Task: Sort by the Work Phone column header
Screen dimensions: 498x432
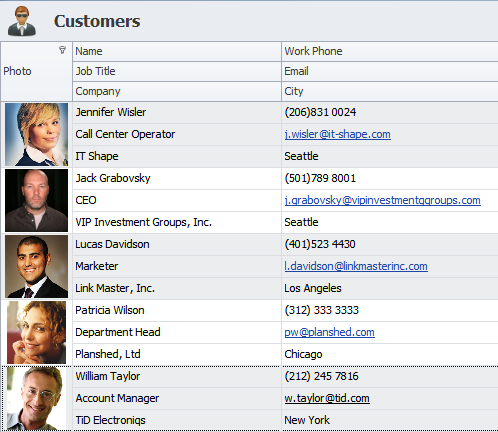Action: coord(390,51)
